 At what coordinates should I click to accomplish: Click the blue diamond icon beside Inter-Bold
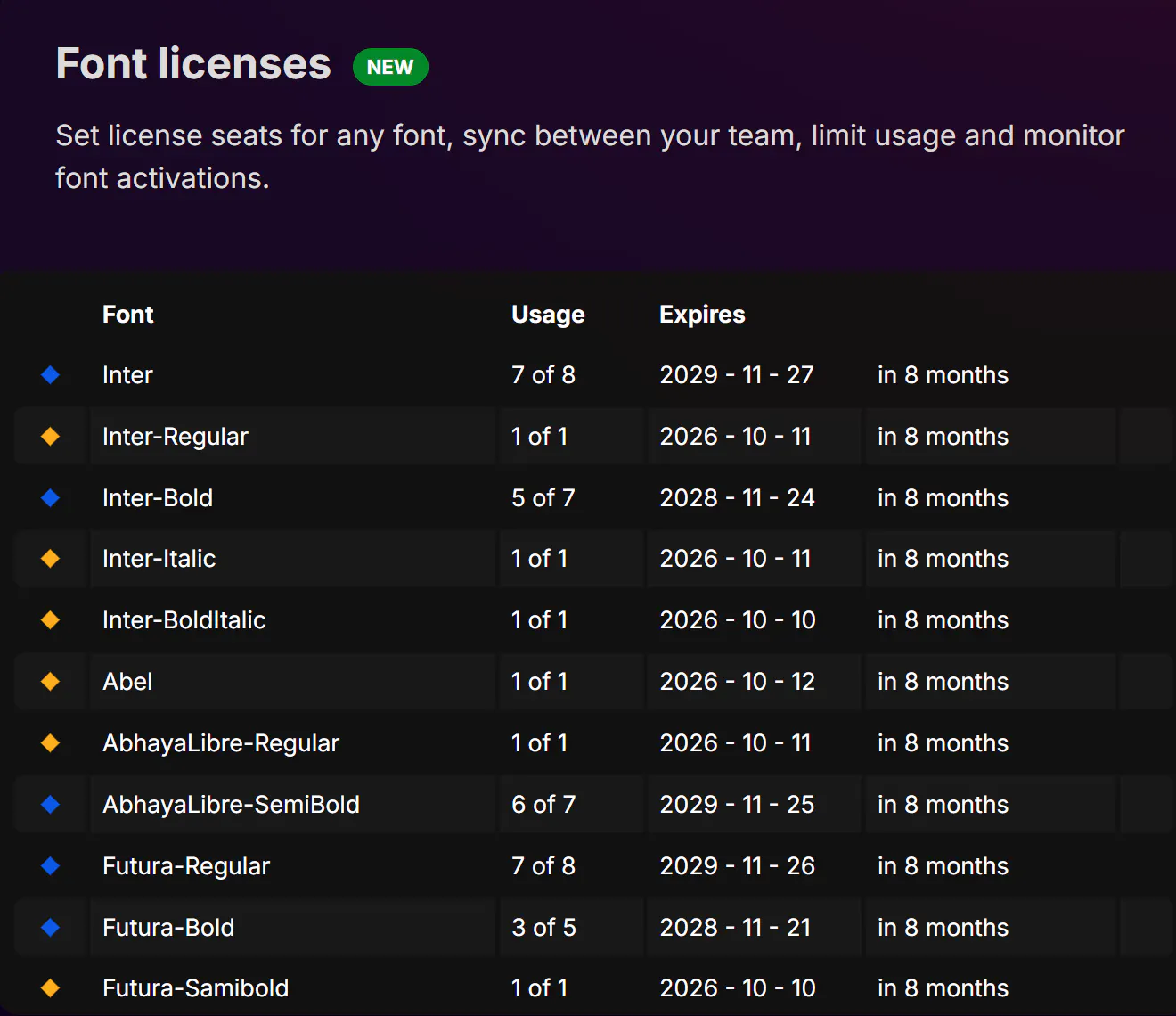pos(51,498)
